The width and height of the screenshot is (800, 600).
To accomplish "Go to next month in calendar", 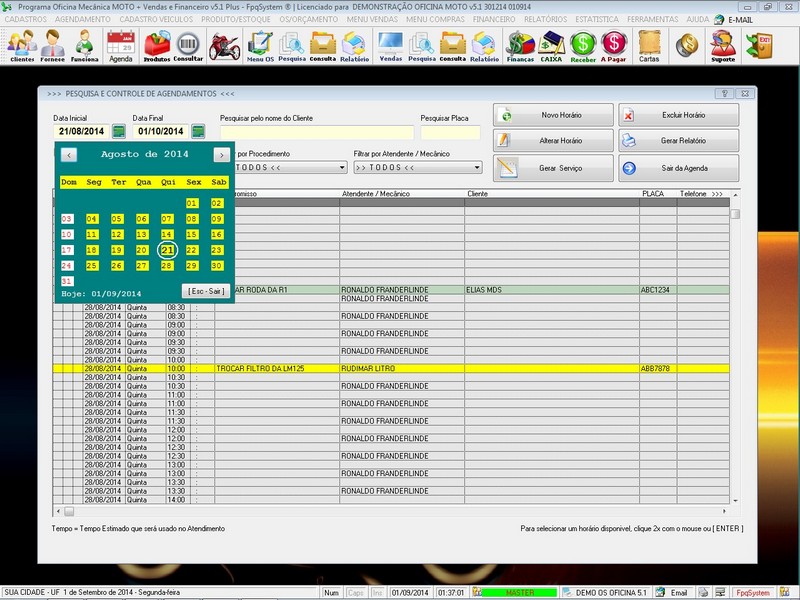I will click(221, 155).
